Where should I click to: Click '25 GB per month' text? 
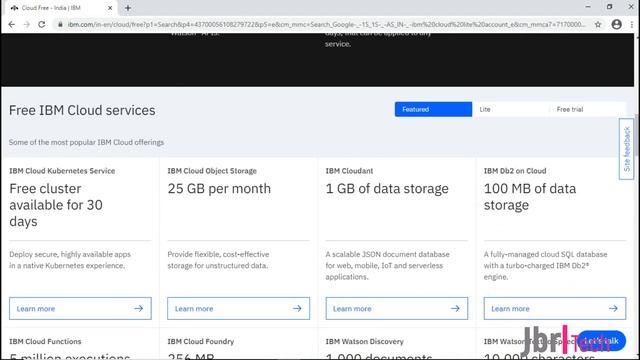(x=219, y=189)
